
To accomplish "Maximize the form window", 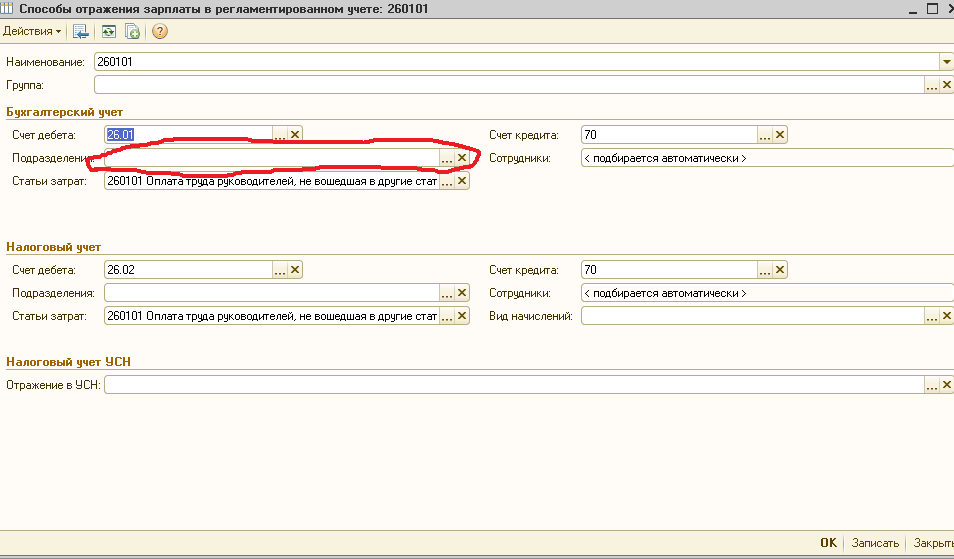I will 932,9.
